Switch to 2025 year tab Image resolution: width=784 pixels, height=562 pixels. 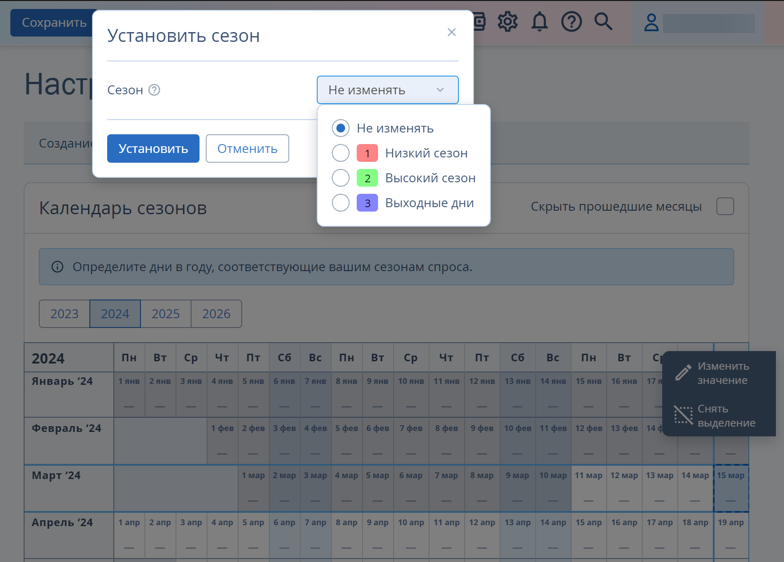point(166,314)
